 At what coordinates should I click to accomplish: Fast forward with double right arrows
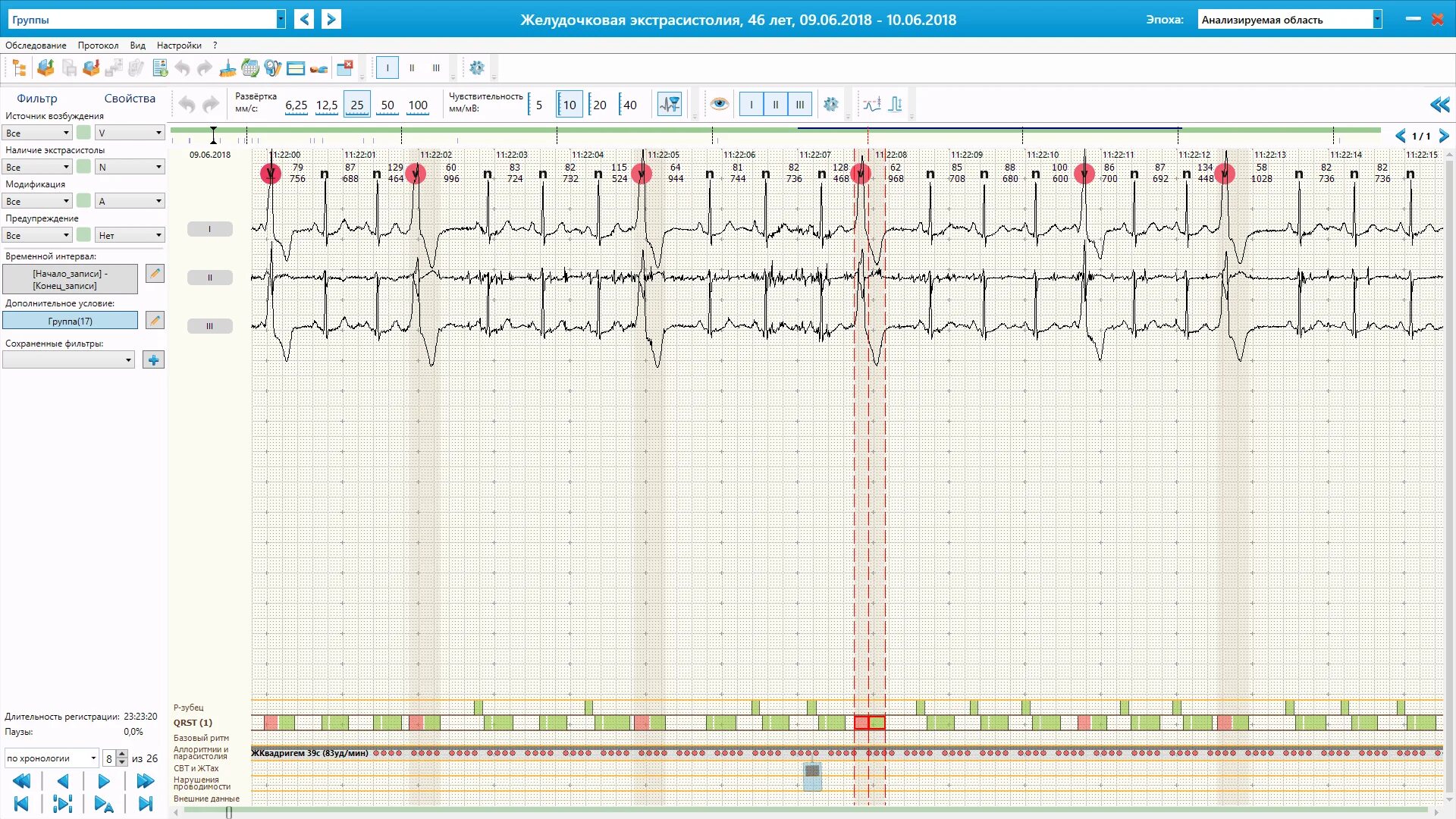145,781
